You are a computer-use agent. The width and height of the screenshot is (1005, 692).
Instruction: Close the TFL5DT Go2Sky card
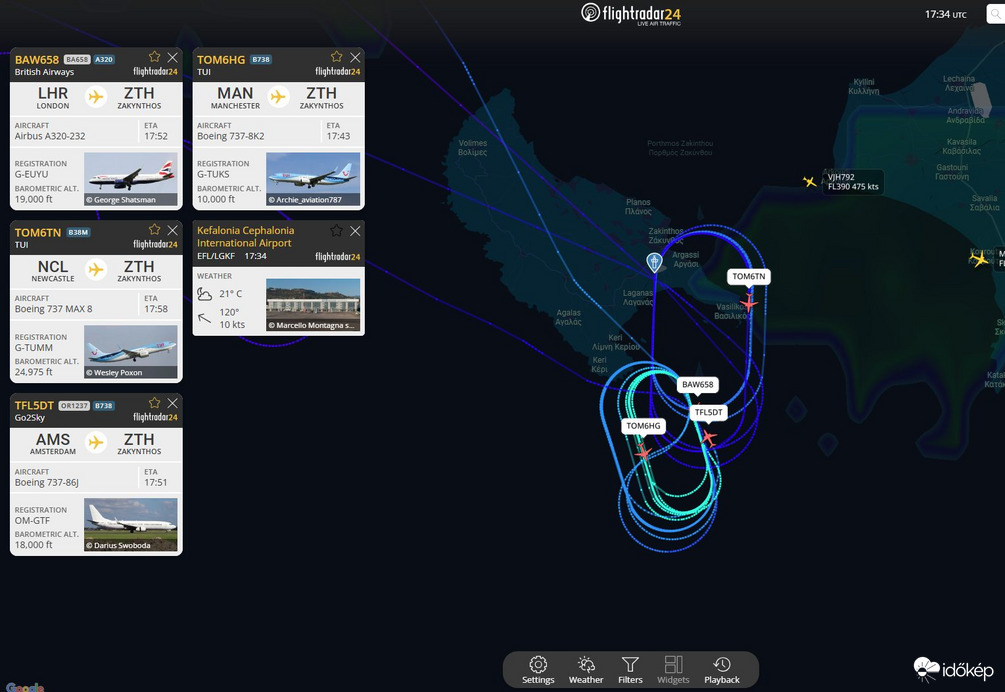pos(173,404)
